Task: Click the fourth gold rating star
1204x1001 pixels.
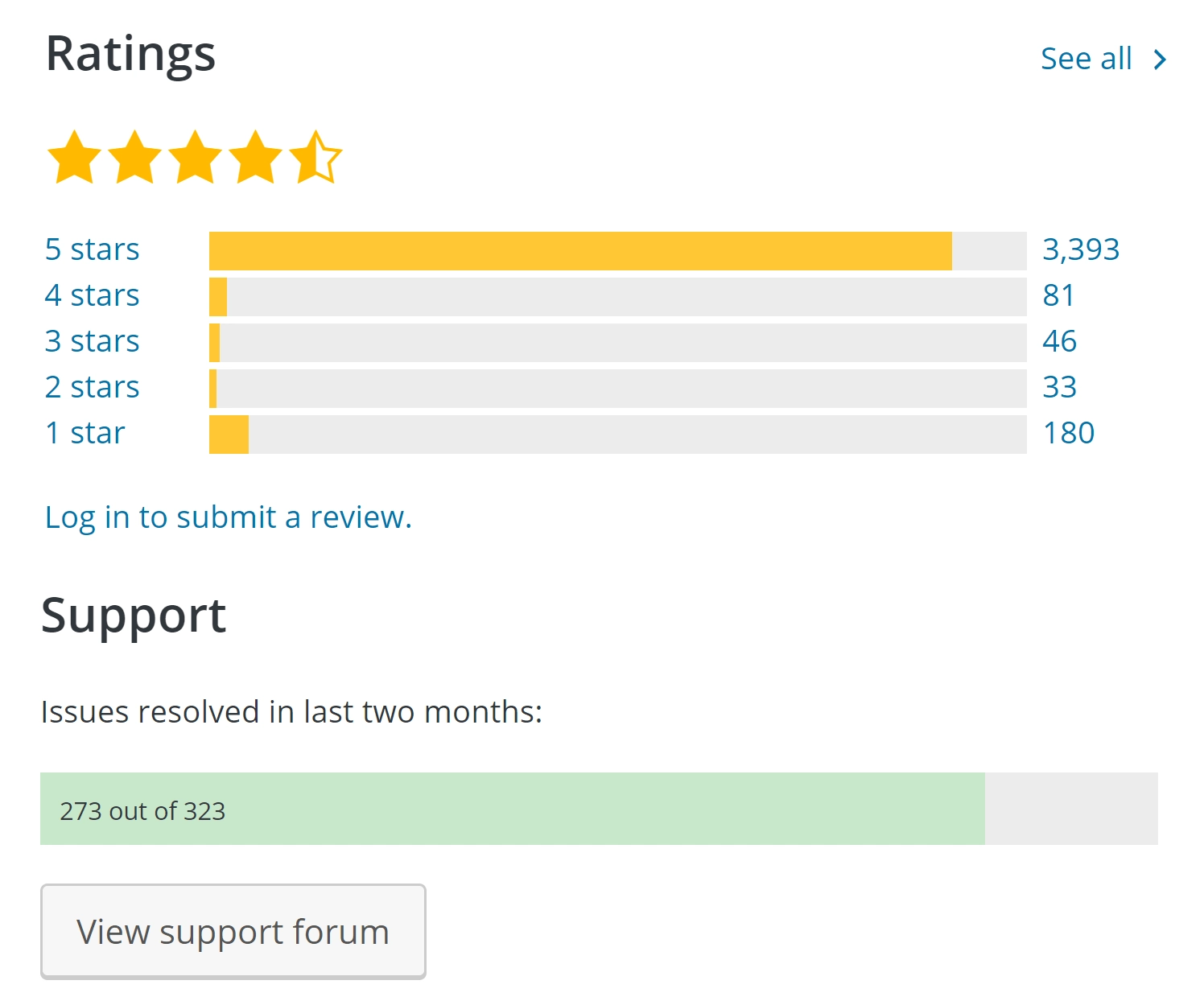Action: [255, 158]
